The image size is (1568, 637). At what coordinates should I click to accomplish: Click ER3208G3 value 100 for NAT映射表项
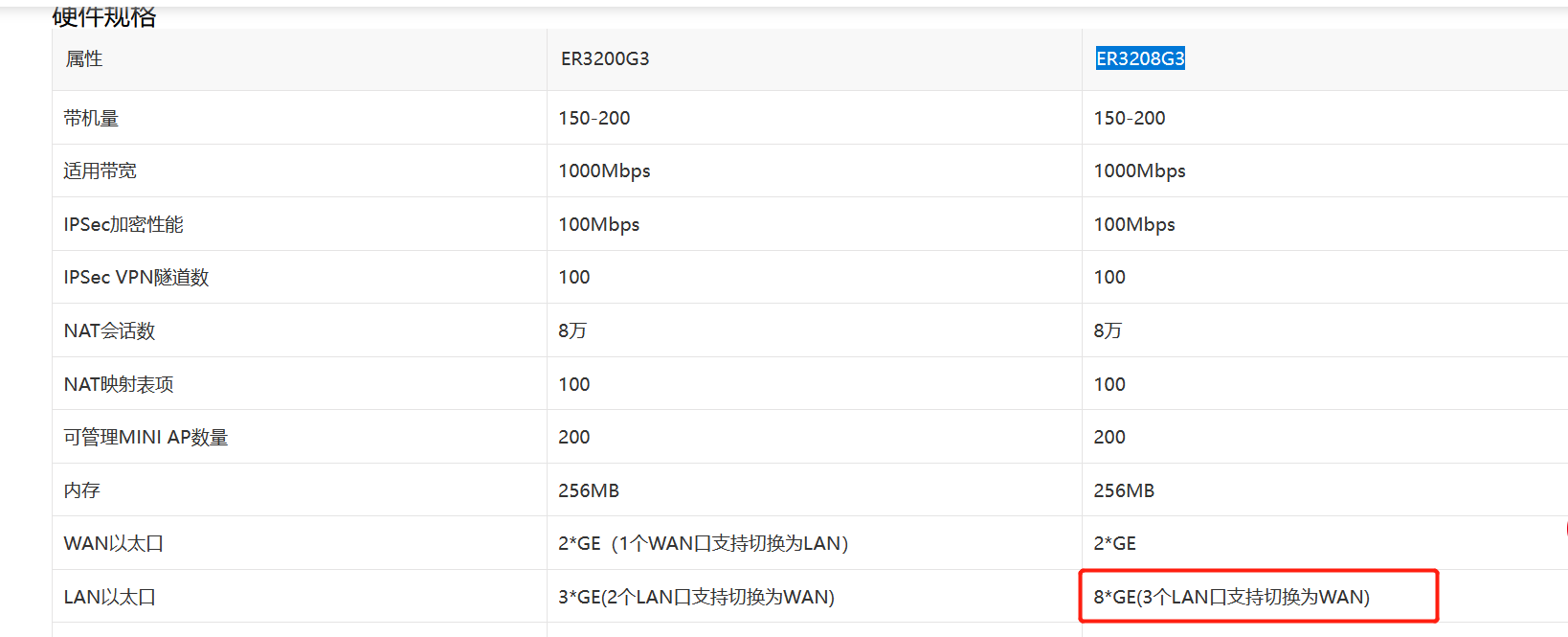pos(1109,384)
